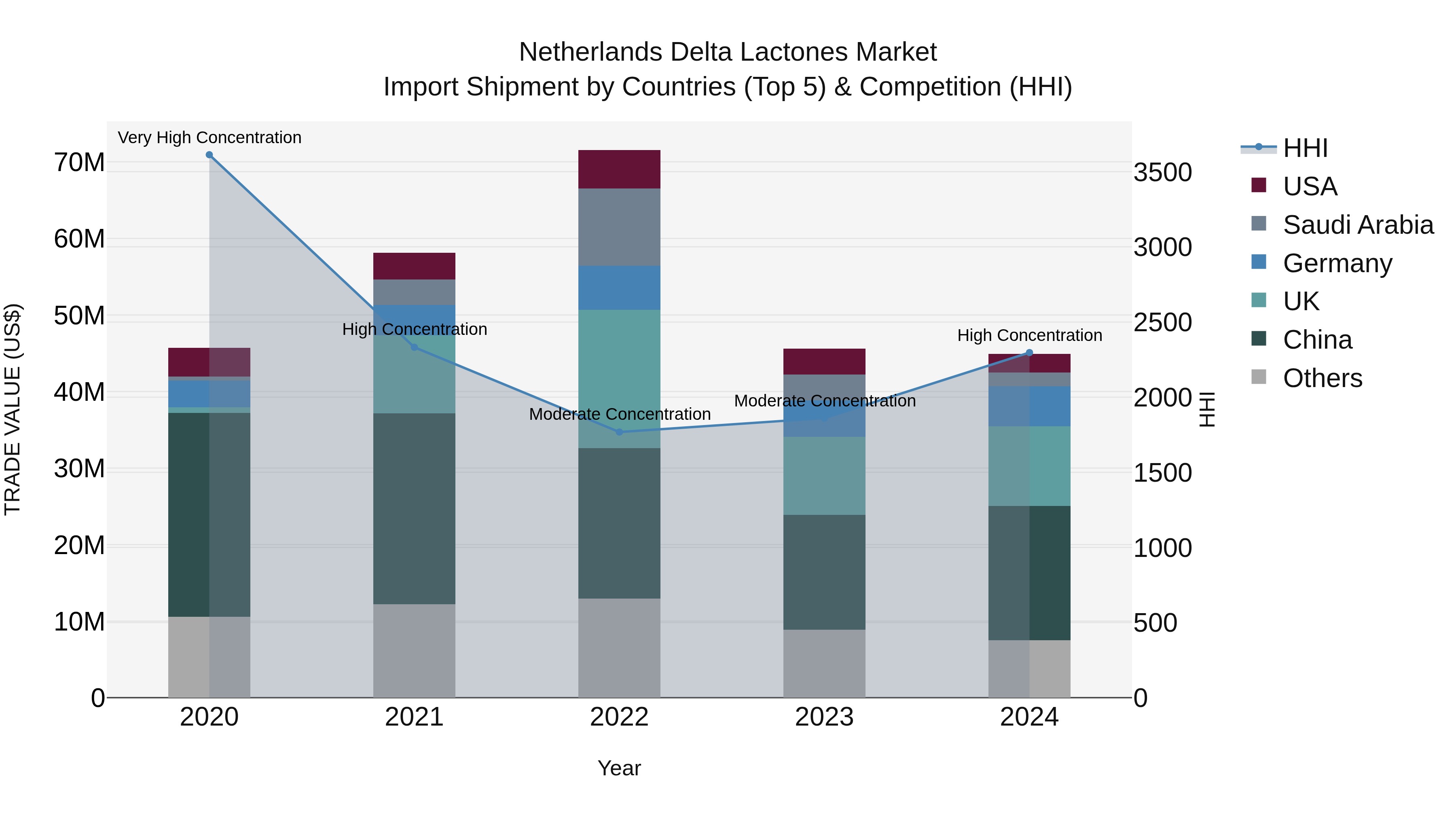The image size is (1456, 819).
Task: Click the 'High Concentration' label above 2024
Action: click(x=1030, y=335)
